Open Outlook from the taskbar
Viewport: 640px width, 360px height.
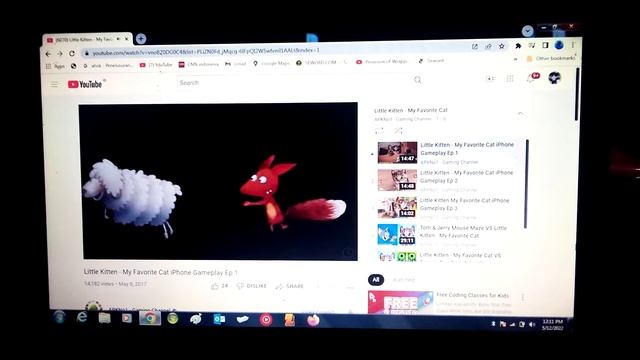coord(219,319)
